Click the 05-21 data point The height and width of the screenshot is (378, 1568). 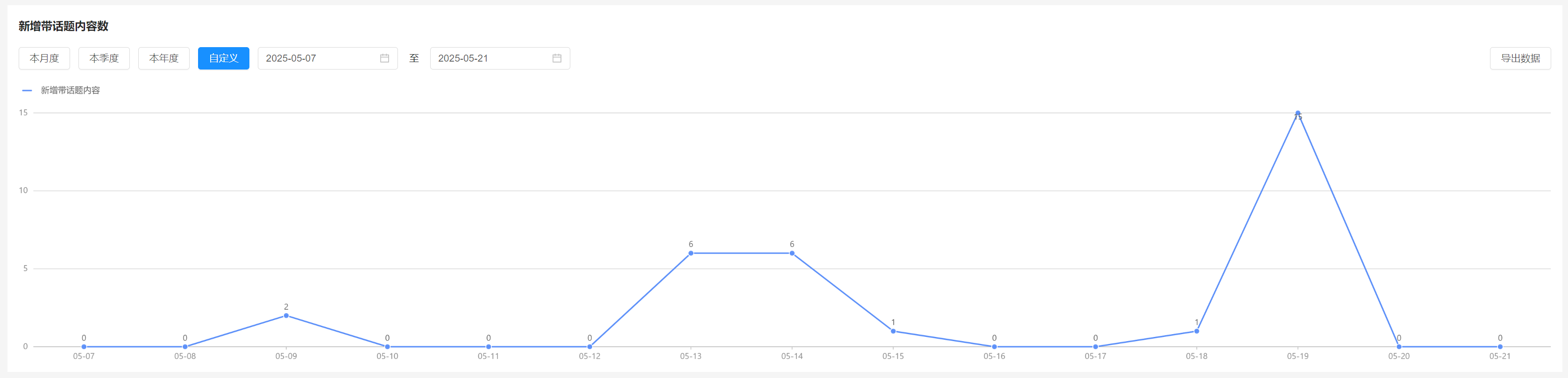coord(1499,347)
